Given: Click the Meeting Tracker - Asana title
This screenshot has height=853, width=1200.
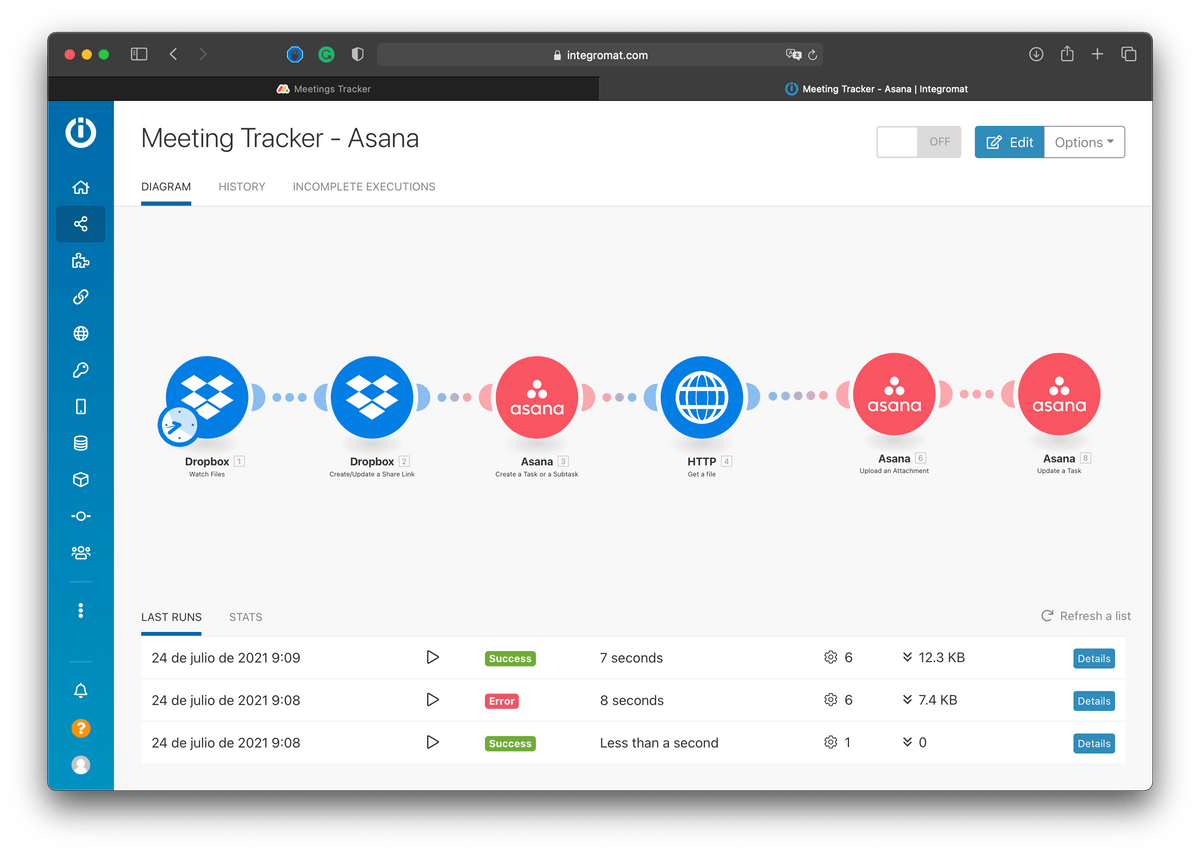Looking at the screenshot, I should coord(280,139).
